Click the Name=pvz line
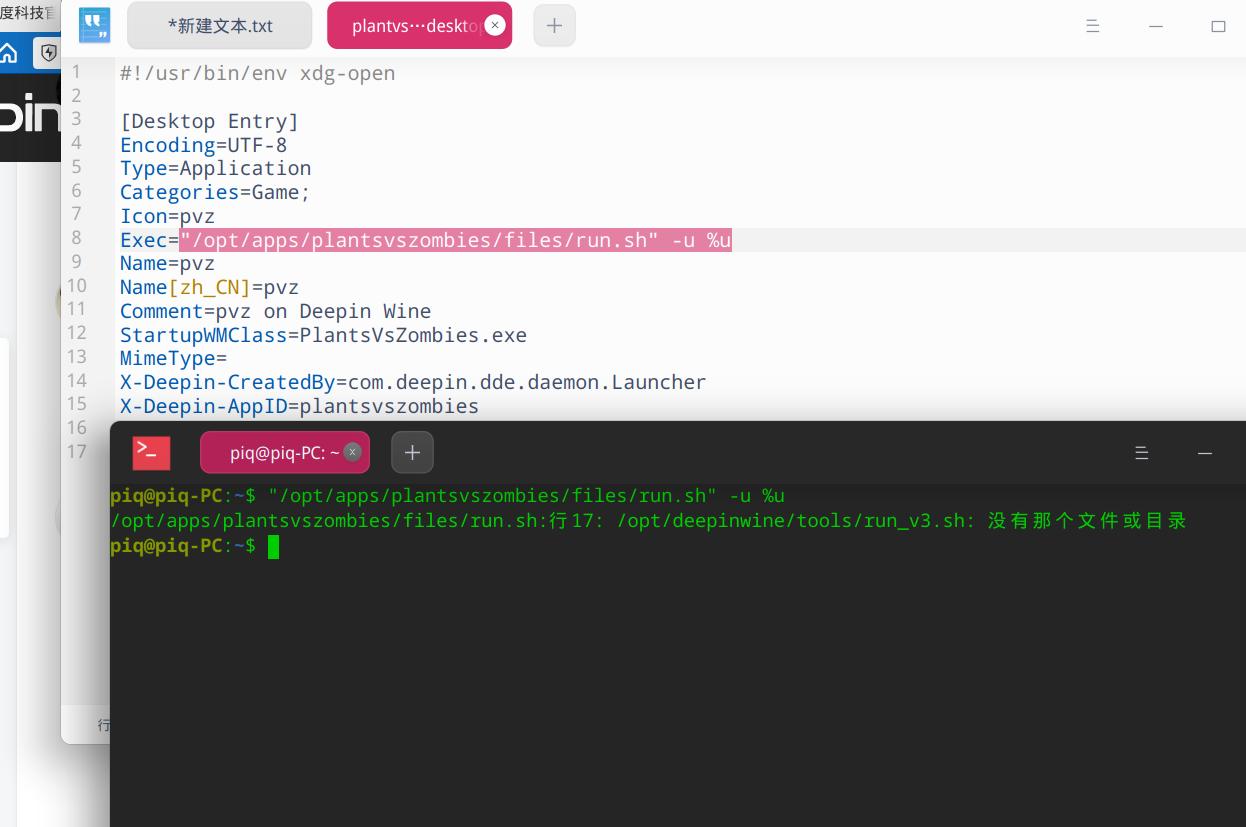The height and width of the screenshot is (827, 1246). 167,263
